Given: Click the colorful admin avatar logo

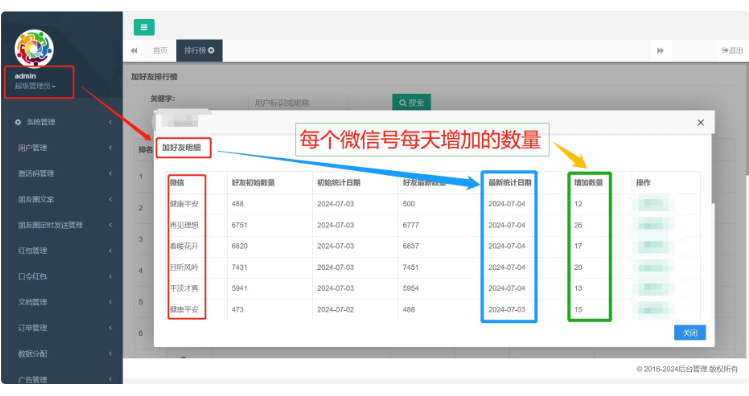Looking at the screenshot, I should click(x=34, y=48).
